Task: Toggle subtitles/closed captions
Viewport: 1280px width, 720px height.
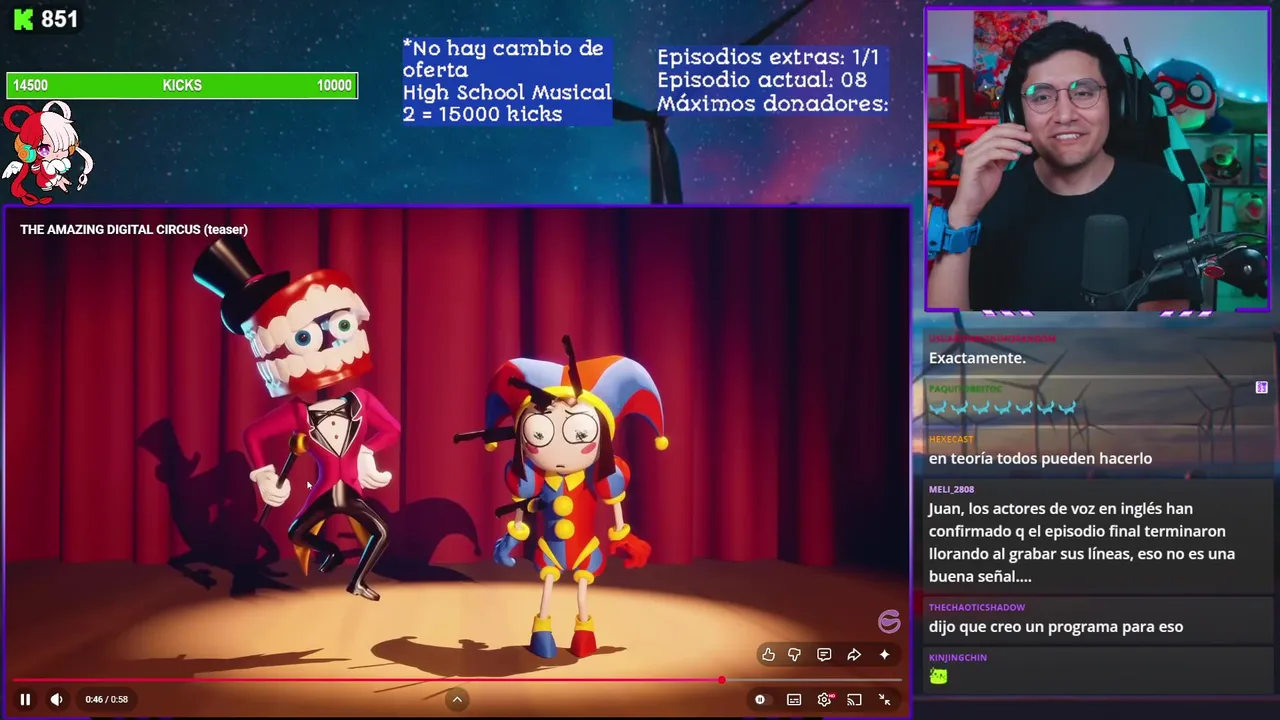Action: click(x=794, y=699)
